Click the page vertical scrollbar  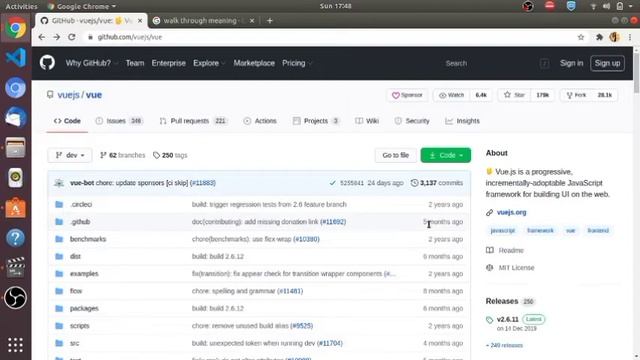tap(636, 73)
